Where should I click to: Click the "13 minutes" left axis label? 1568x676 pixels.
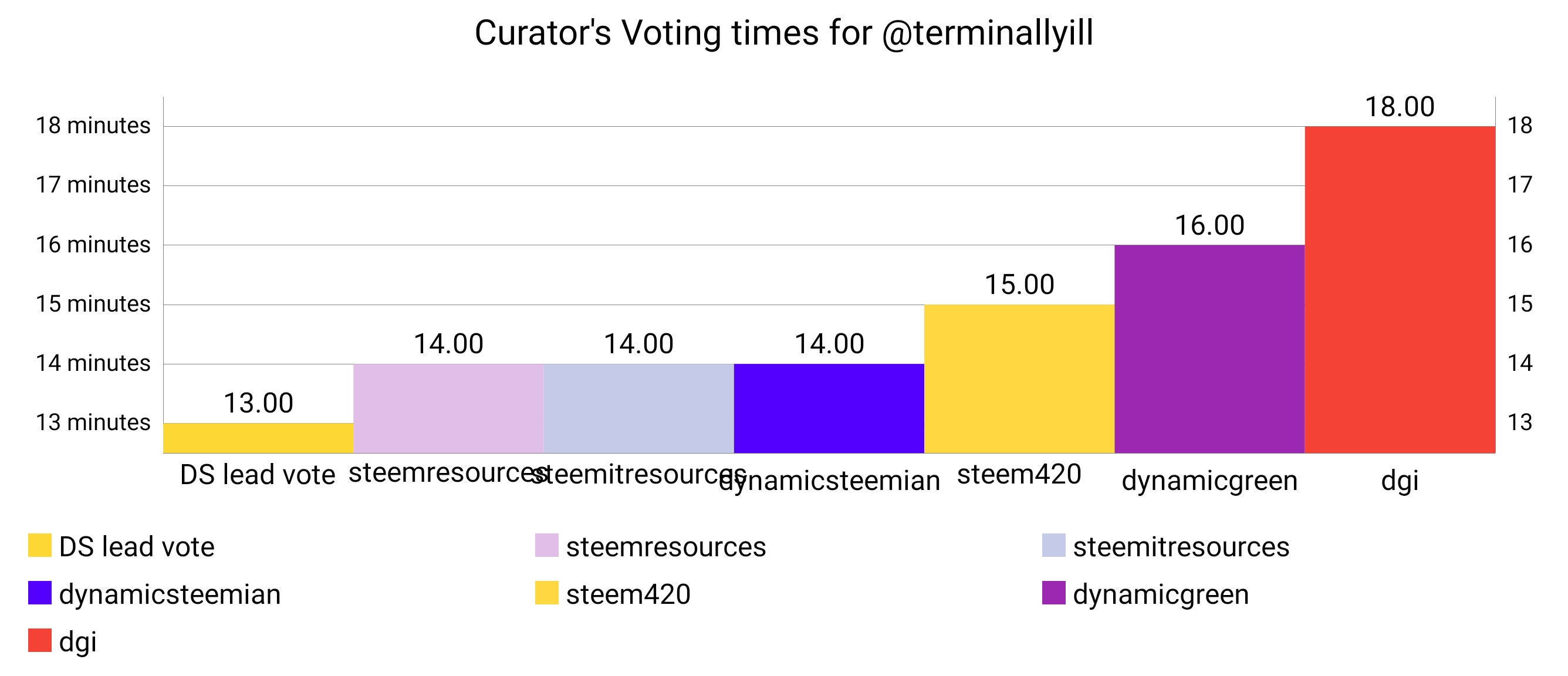click(93, 422)
